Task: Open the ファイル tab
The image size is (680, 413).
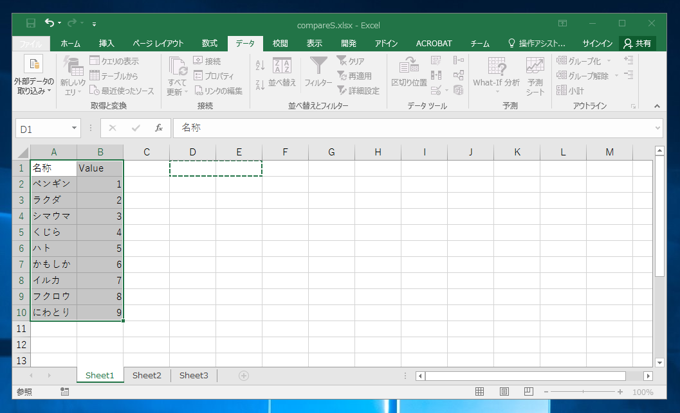Action: click(x=31, y=43)
